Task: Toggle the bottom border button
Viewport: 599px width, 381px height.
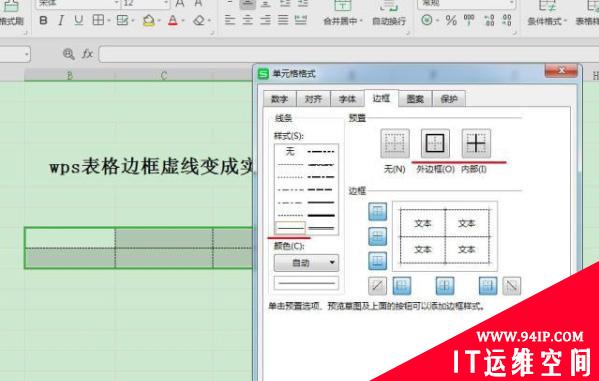Action: click(x=377, y=261)
